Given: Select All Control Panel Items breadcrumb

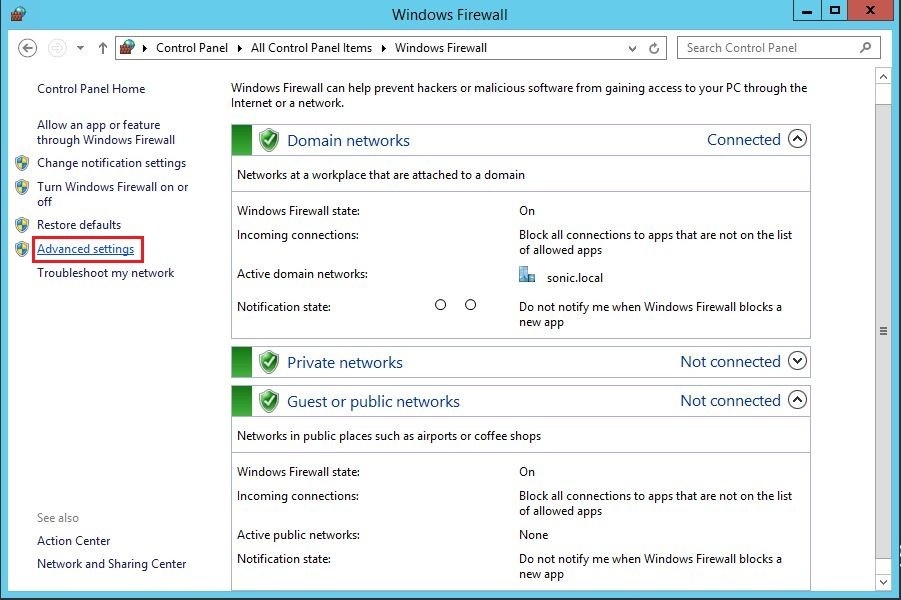Looking at the screenshot, I should click(311, 48).
